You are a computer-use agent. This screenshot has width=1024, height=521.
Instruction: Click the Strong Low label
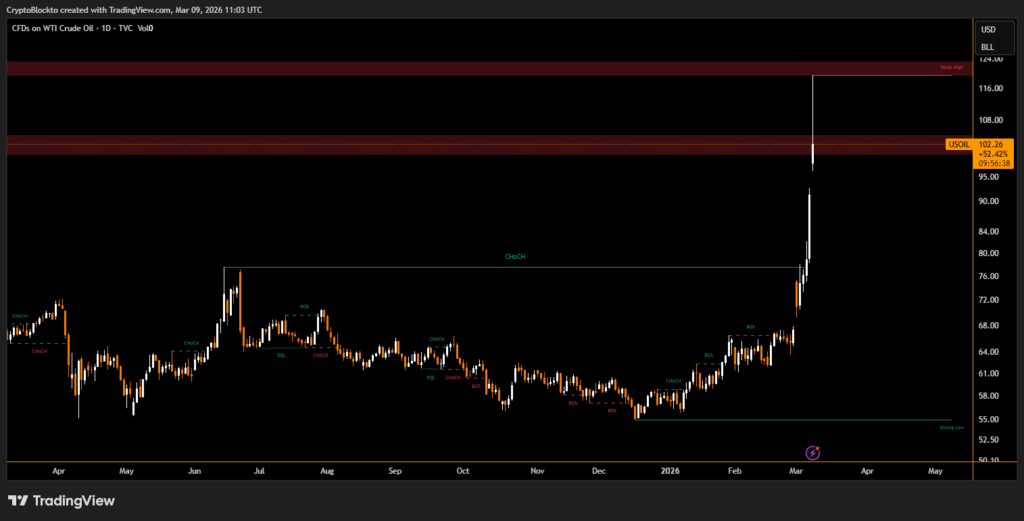click(951, 427)
